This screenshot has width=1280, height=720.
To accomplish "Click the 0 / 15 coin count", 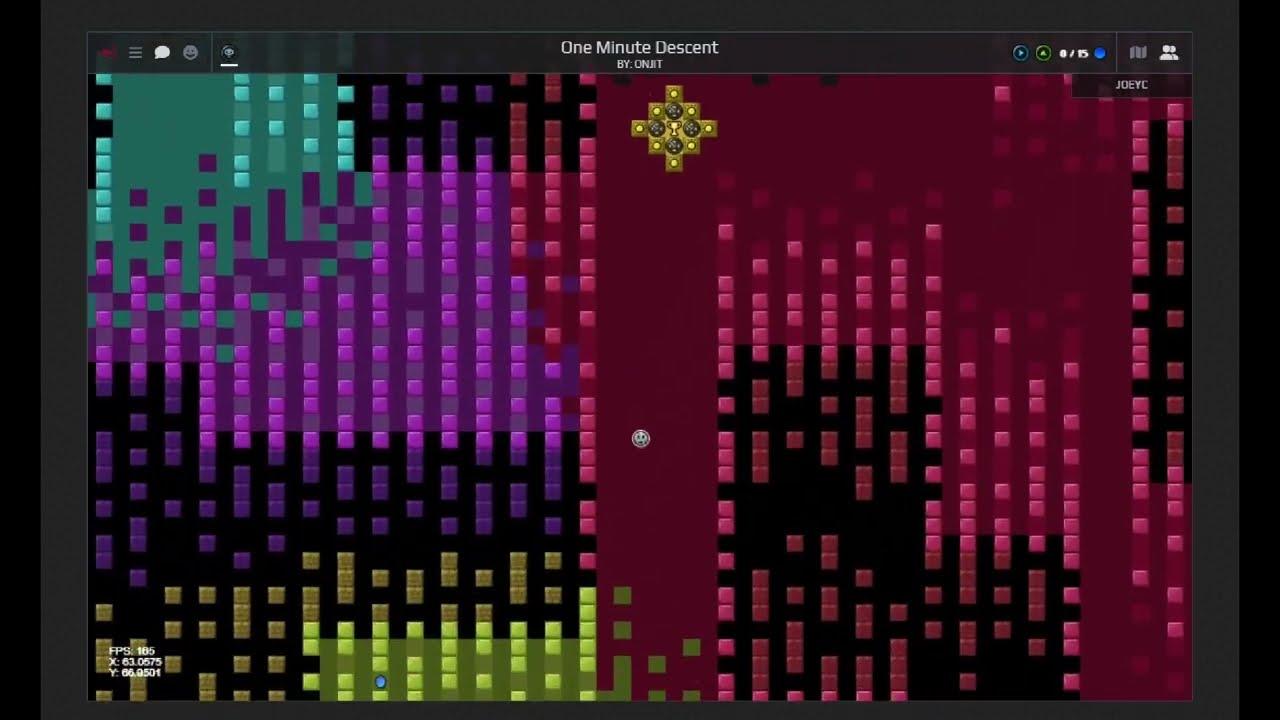I will click(1074, 54).
